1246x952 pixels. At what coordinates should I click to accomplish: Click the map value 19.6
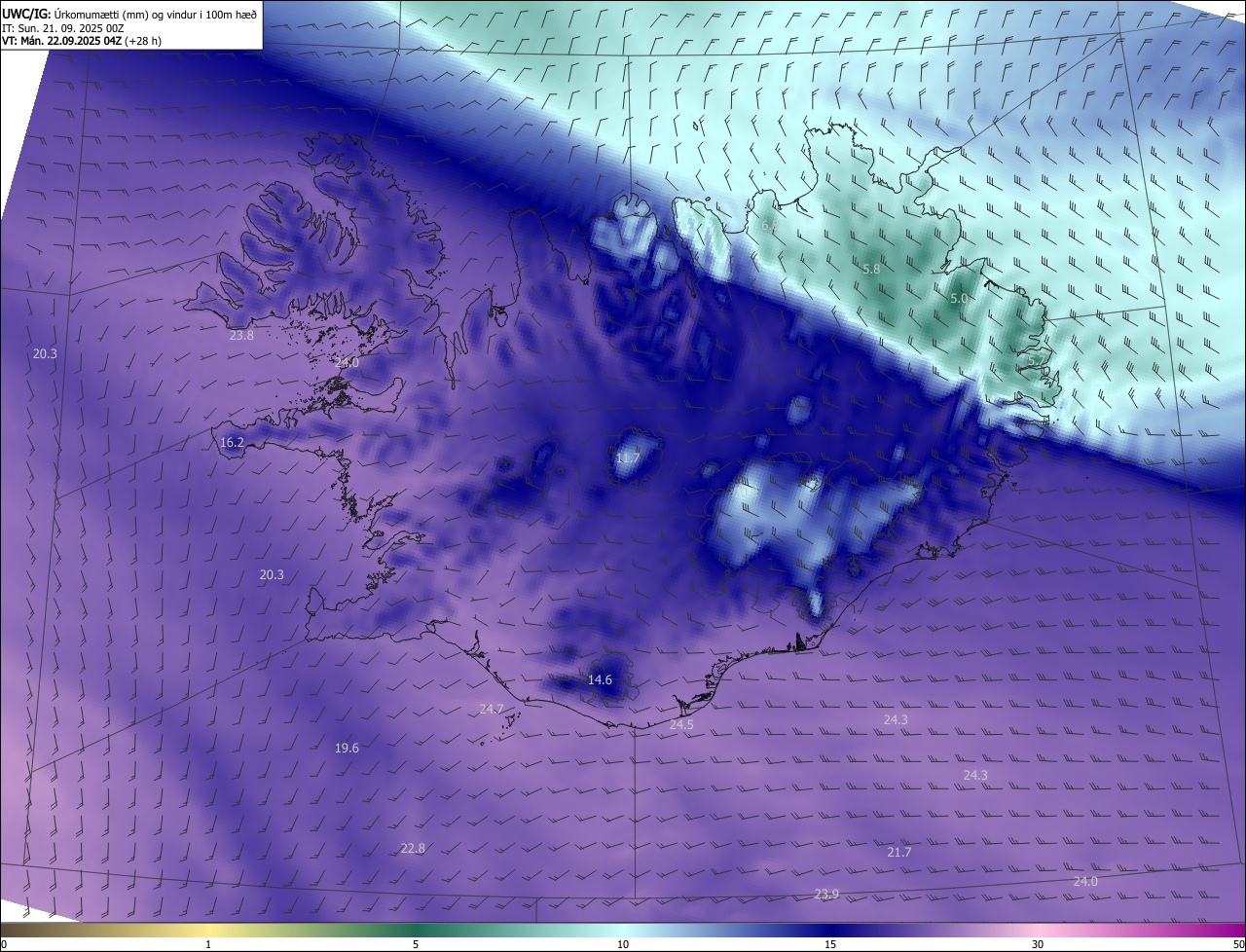point(347,748)
